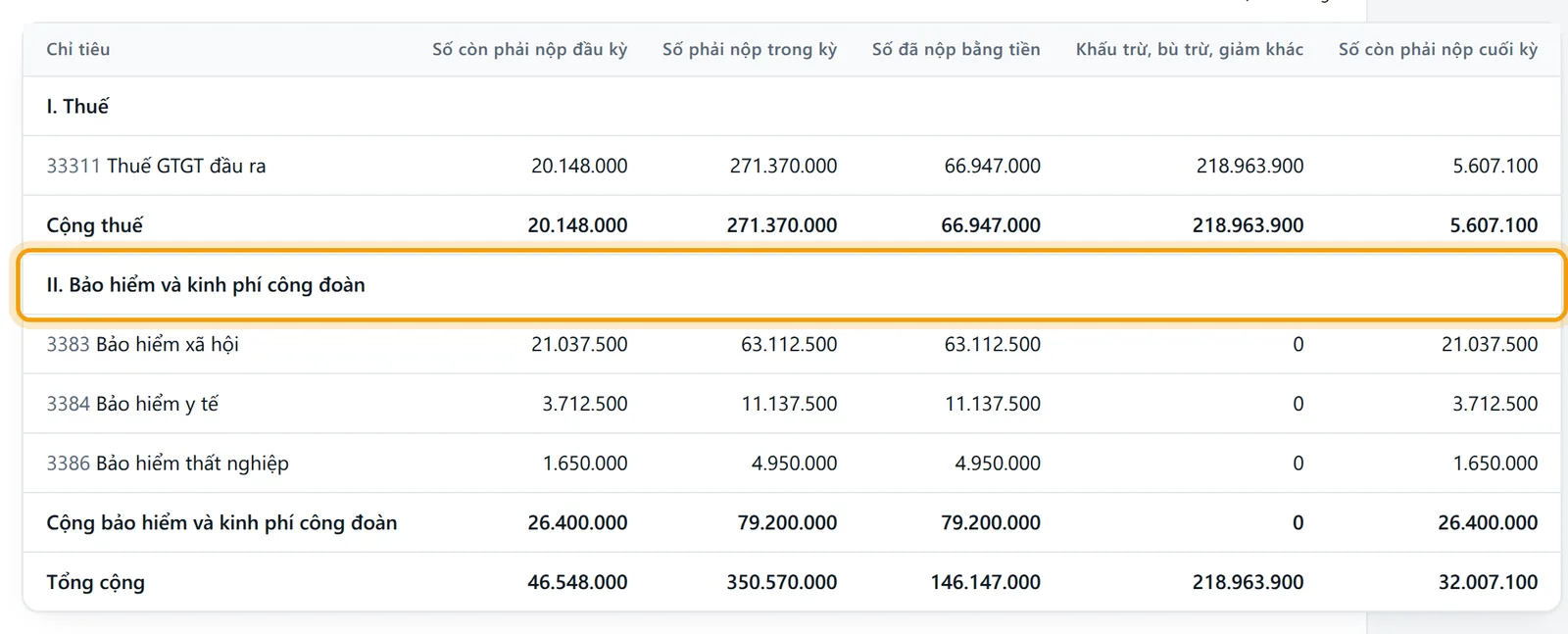The height and width of the screenshot is (634, 1568).
Task: Click the "Khấu trừ, bù trừ, giảm khác" header
Action: pyautogui.click(x=1190, y=49)
